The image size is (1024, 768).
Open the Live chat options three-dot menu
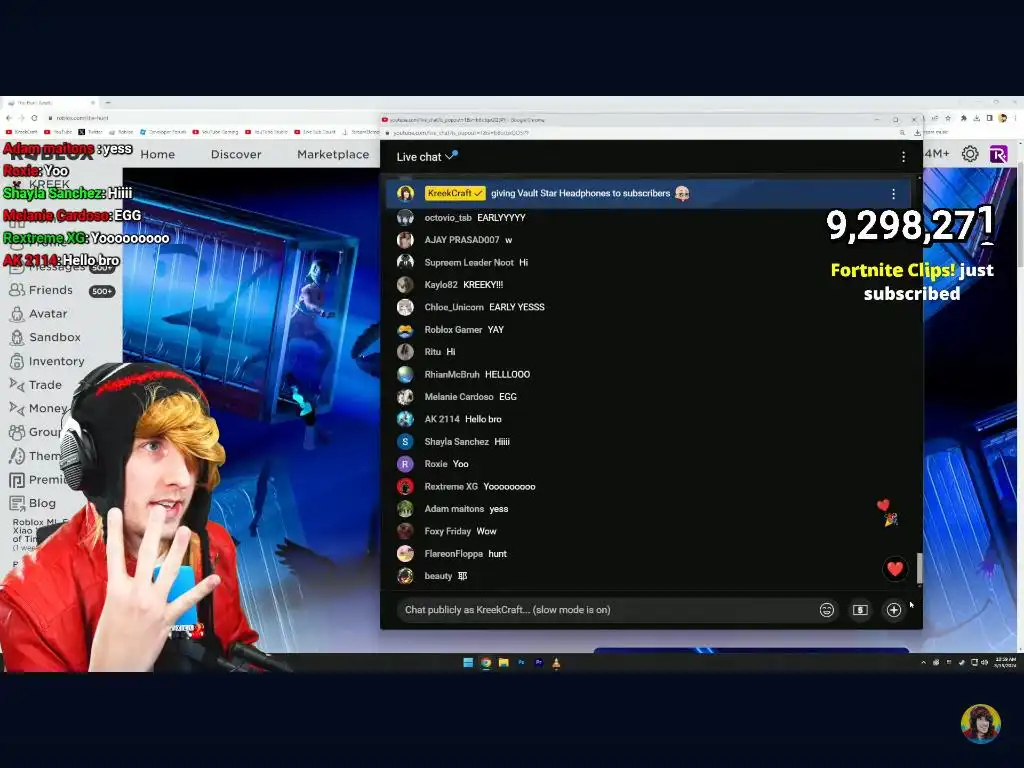903,157
